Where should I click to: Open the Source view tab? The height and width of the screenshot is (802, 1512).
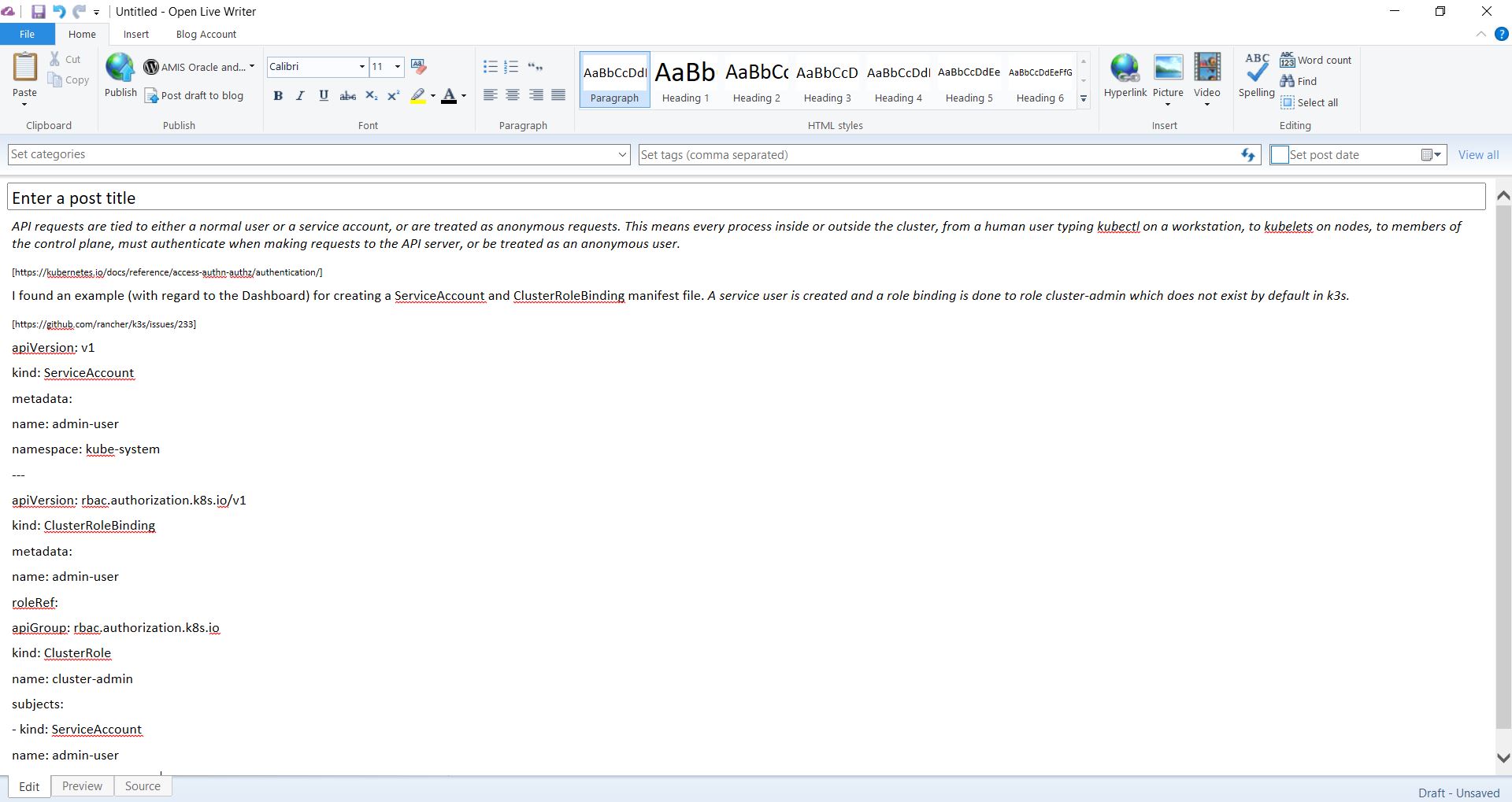pos(143,785)
